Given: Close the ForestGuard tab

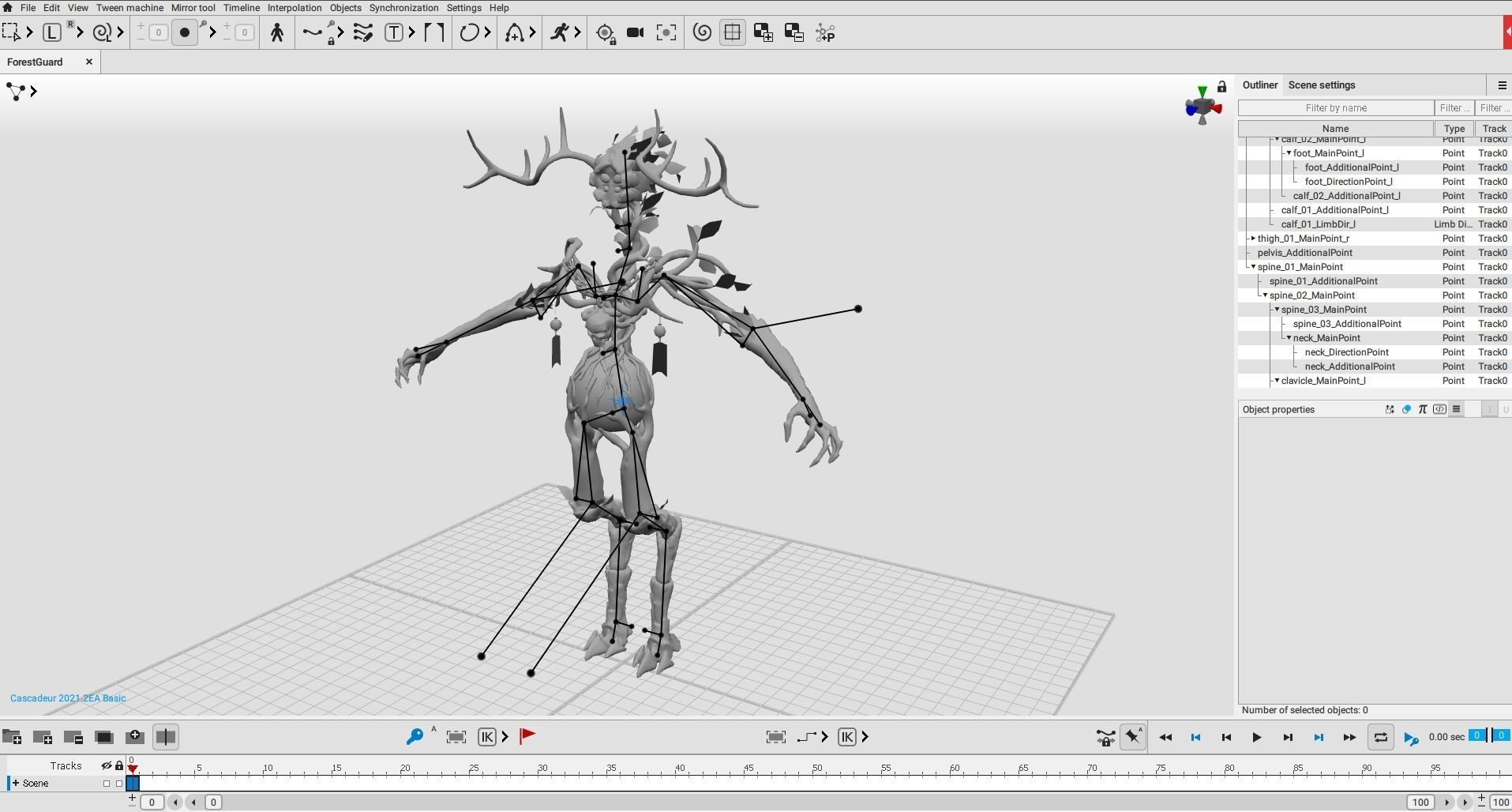Looking at the screenshot, I should (89, 62).
